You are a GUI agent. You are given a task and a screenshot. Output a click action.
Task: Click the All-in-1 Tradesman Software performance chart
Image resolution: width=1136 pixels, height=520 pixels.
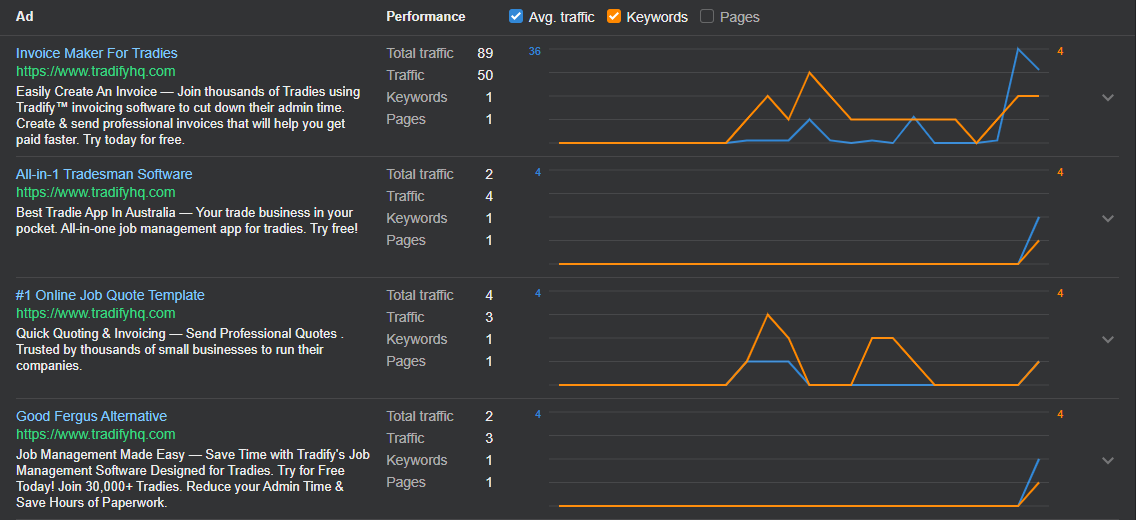pyautogui.click(x=798, y=217)
